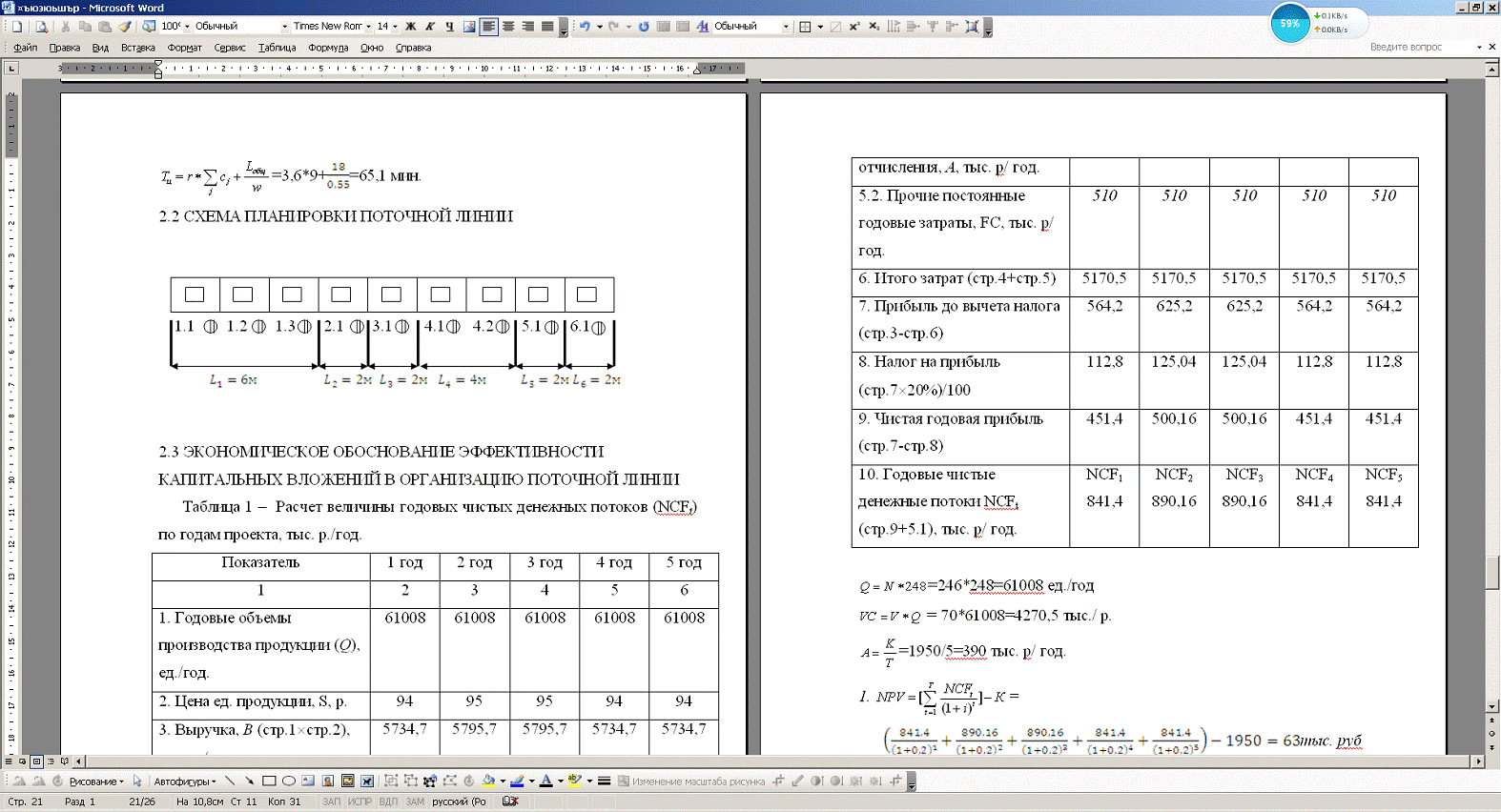Image resolution: width=1501 pixels, height=812 pixels.
Task: Open the Формат menu
Action: pyautogui.click(x=184, y=48)
